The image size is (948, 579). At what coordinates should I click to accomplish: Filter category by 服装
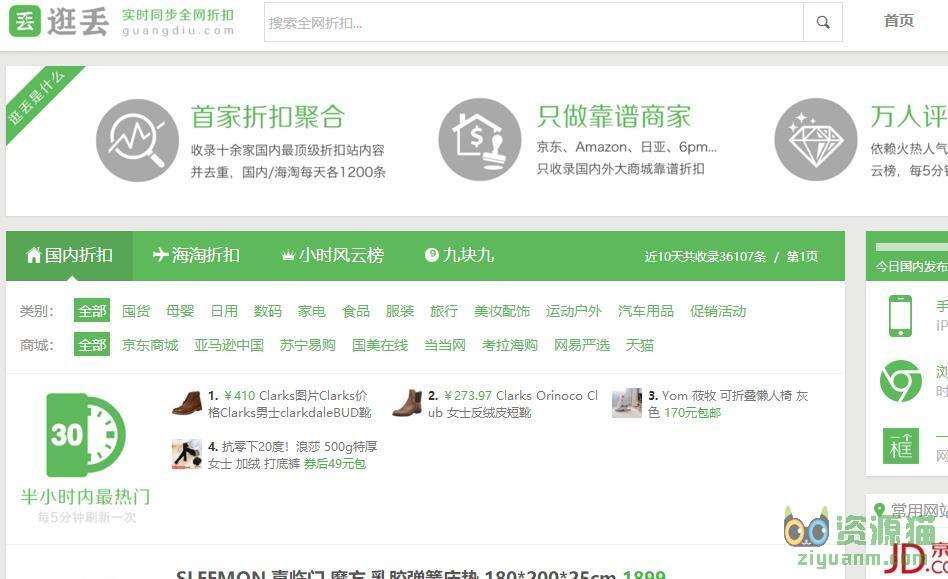pyautogui.click(x=400, y=311)
